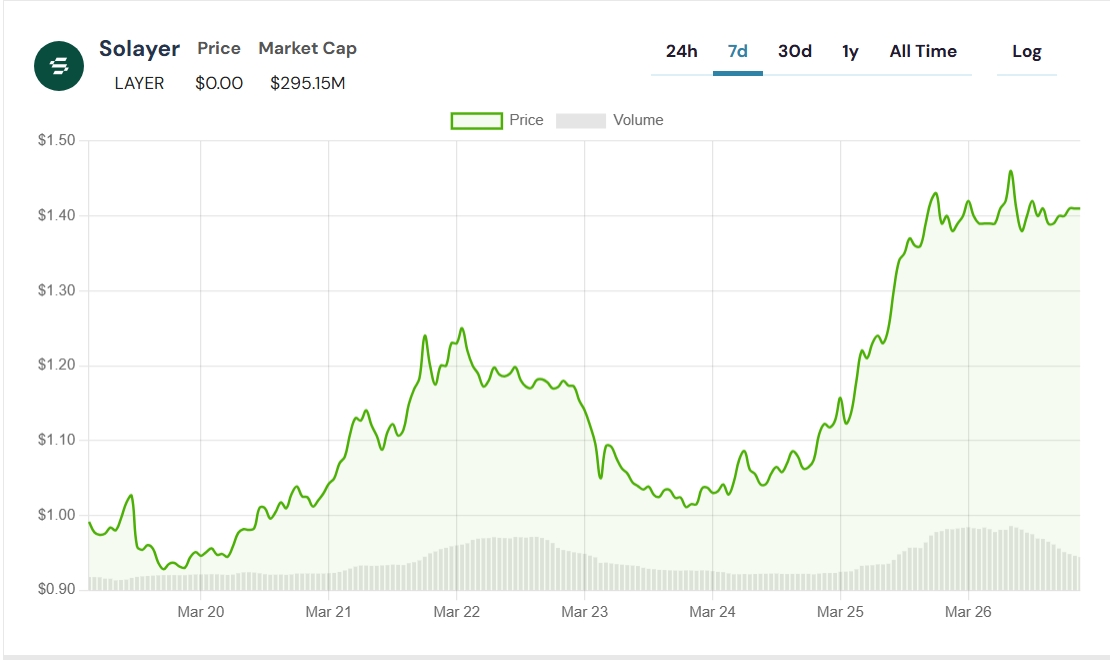Click the Solayer name heading
This screenshot has height=660, width=1110.
139,49
